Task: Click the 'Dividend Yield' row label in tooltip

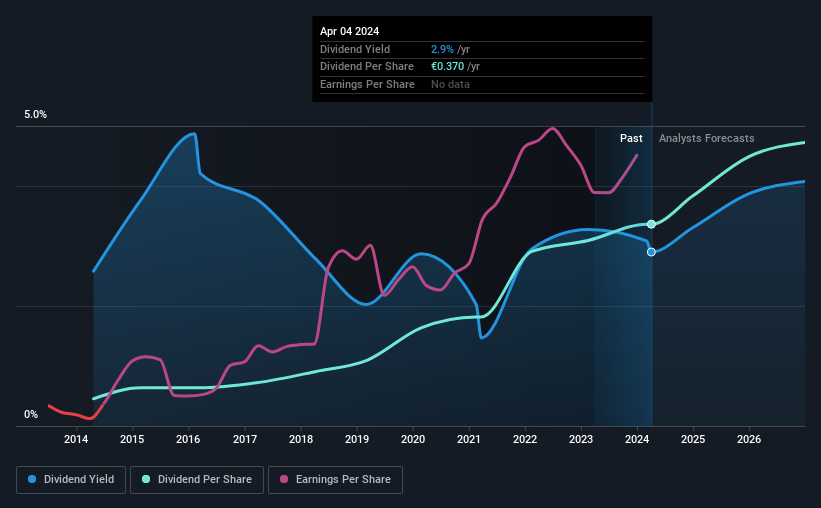Action: 355,49
